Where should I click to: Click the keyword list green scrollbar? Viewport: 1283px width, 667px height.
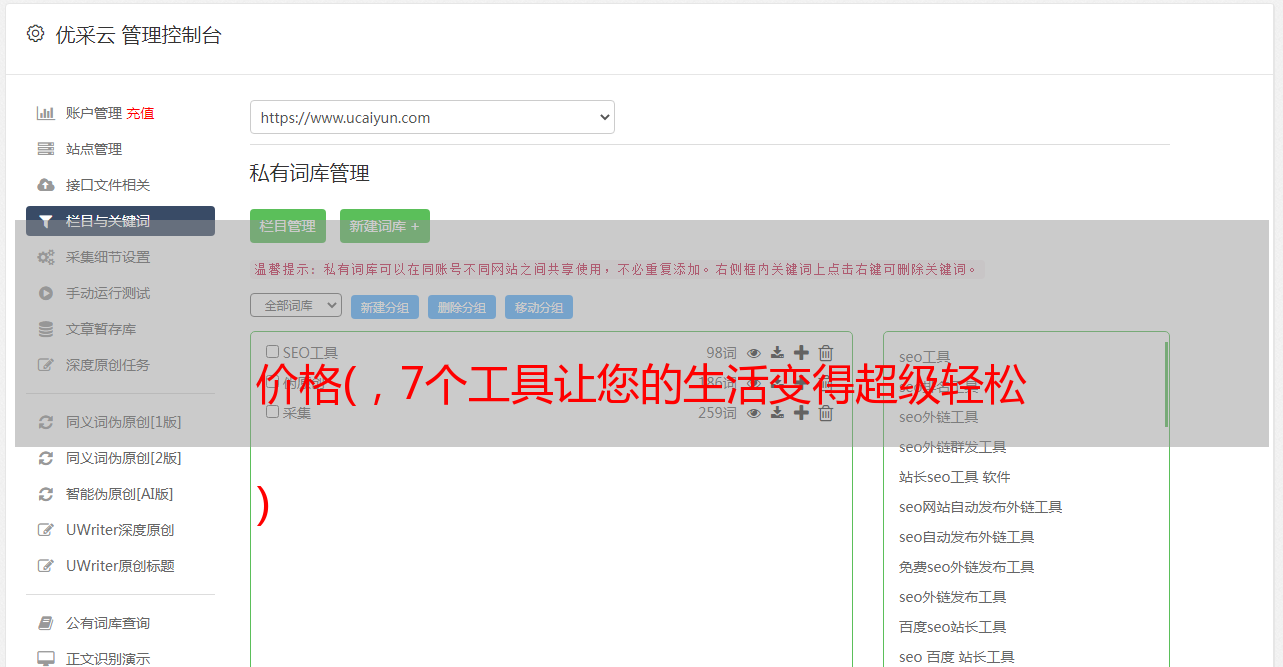(x=1166, y=384)
